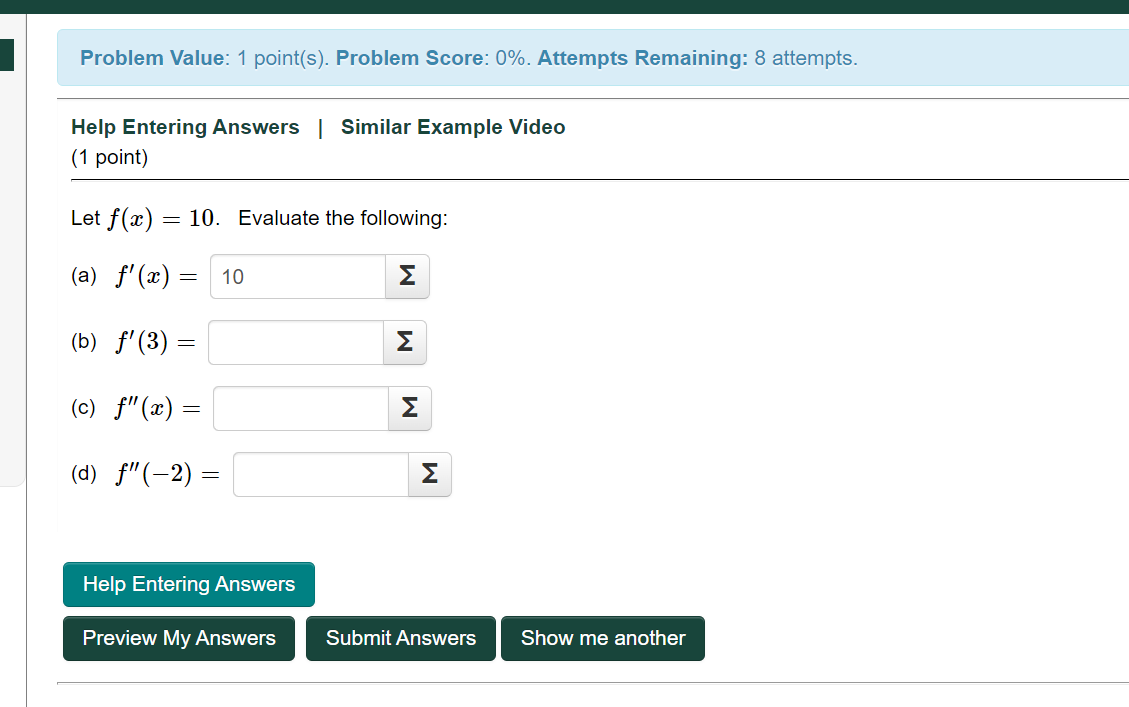
Task: Watch the Similar Example Video
Action: click(452, 127)
